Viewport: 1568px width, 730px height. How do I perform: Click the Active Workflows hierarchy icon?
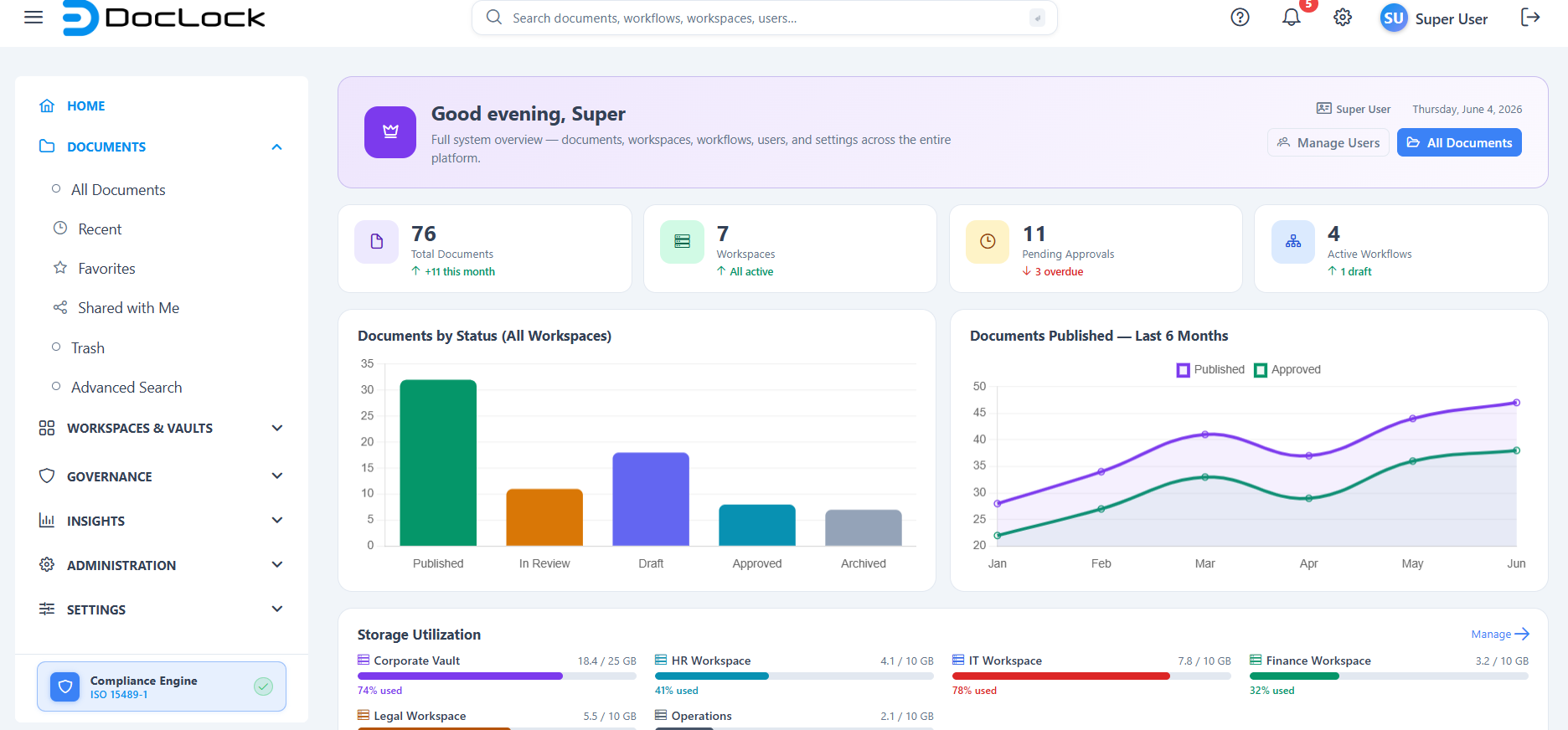click(x=1293, y=242)
